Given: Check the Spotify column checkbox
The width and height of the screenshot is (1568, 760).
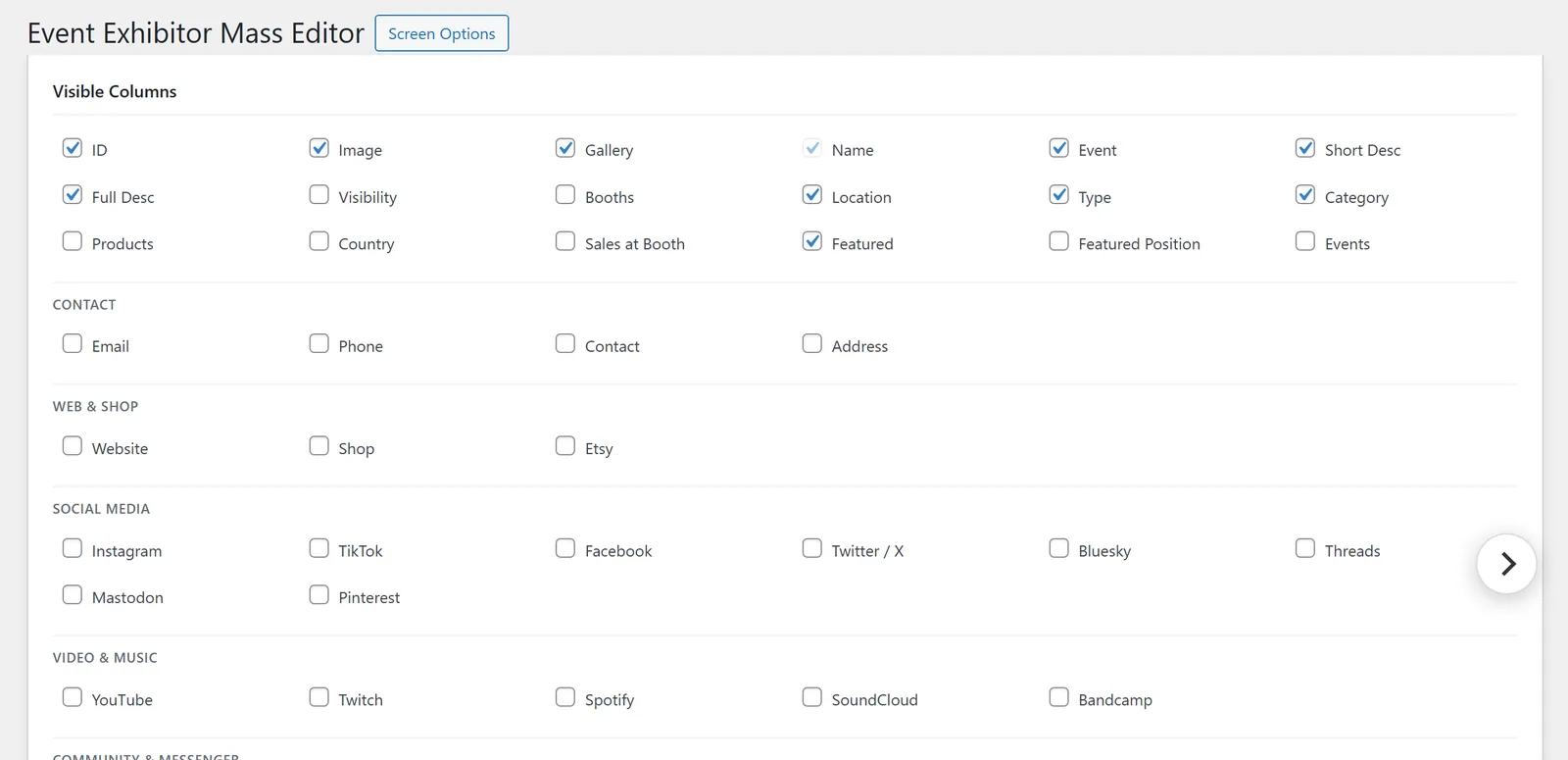Looking at the screenshot, I should [565, 697].
